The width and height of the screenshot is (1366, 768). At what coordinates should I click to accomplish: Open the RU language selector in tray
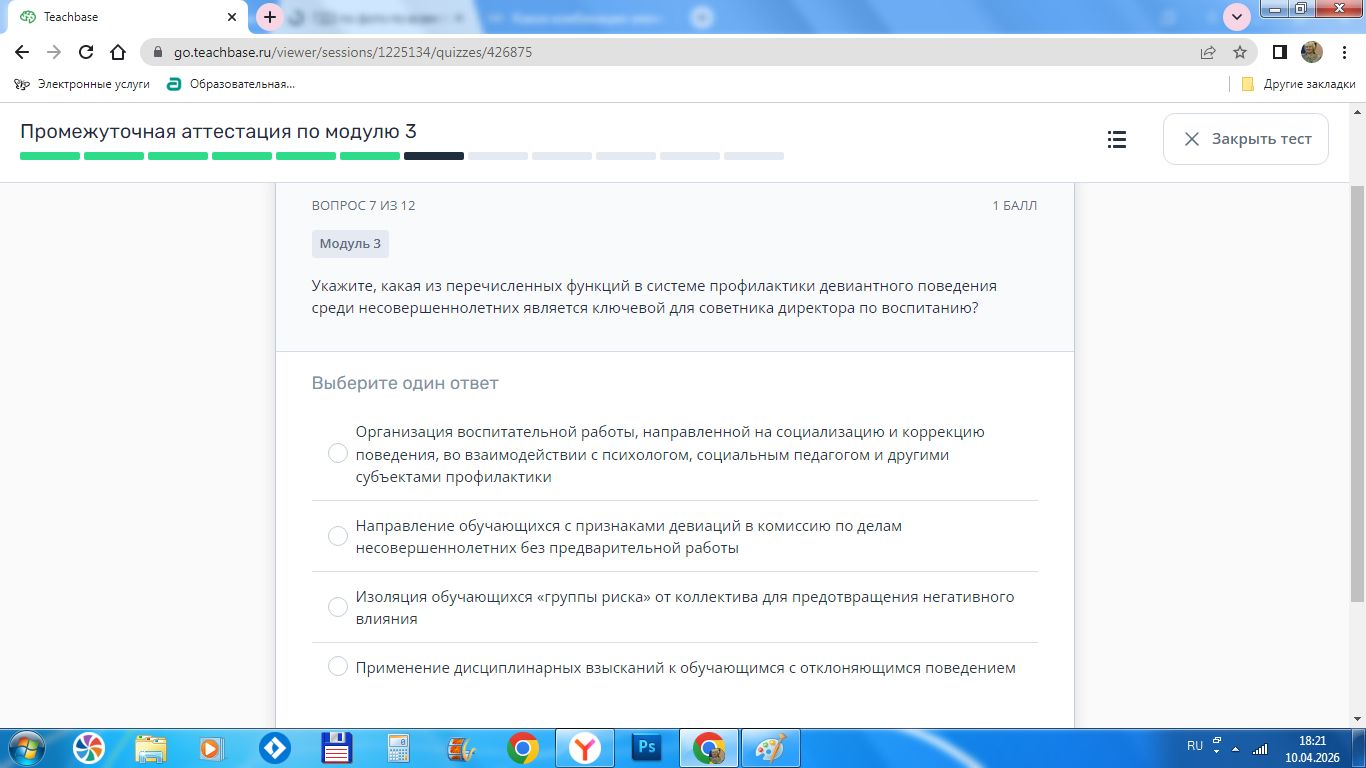(1194, 746)
